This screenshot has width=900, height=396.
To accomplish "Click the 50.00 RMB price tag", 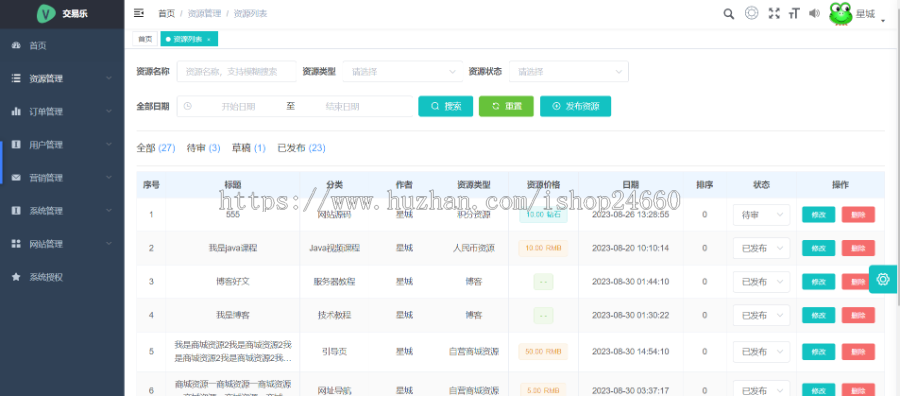I will [543, 352].
